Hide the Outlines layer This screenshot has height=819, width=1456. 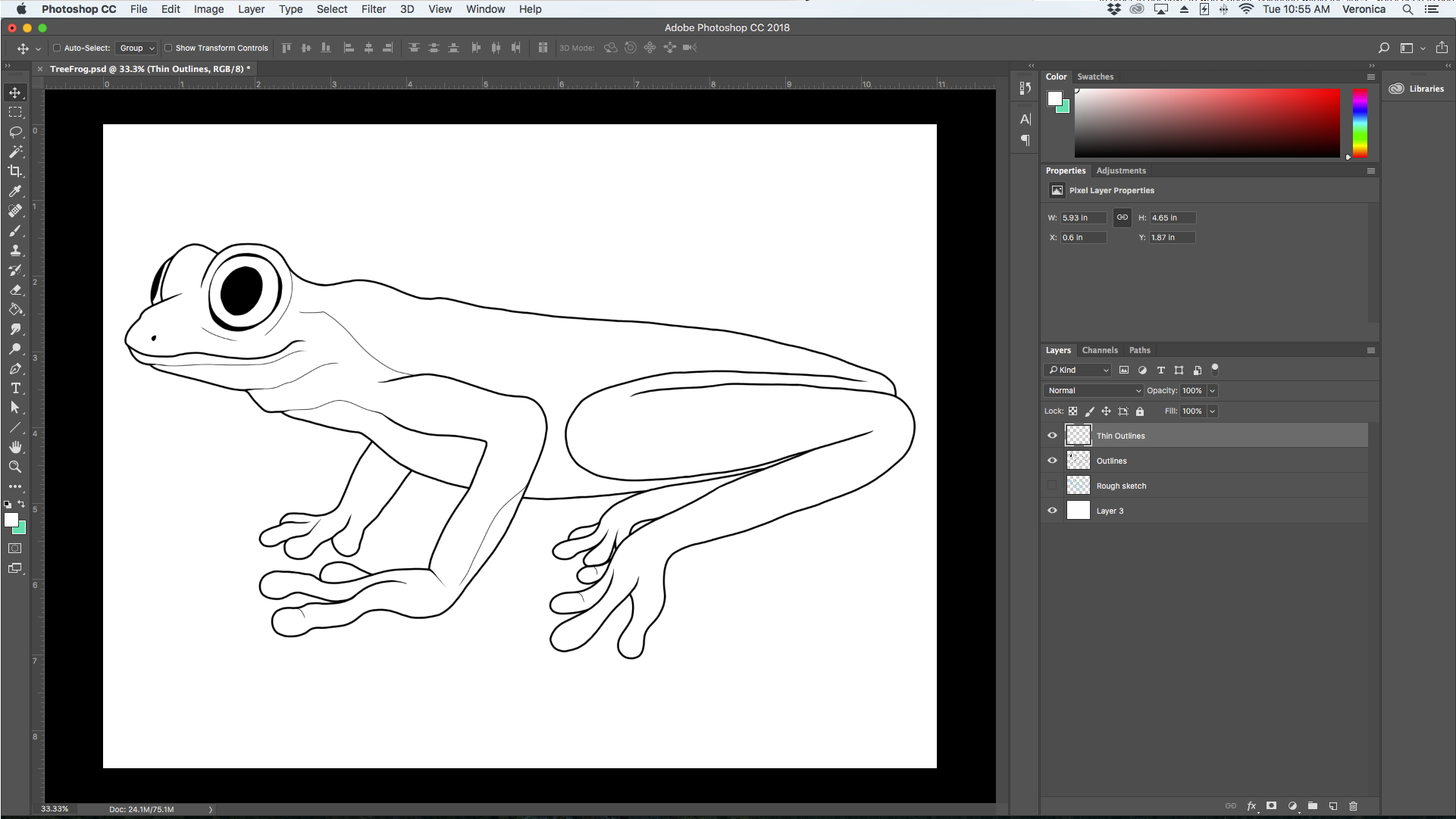pos(1052,461)
